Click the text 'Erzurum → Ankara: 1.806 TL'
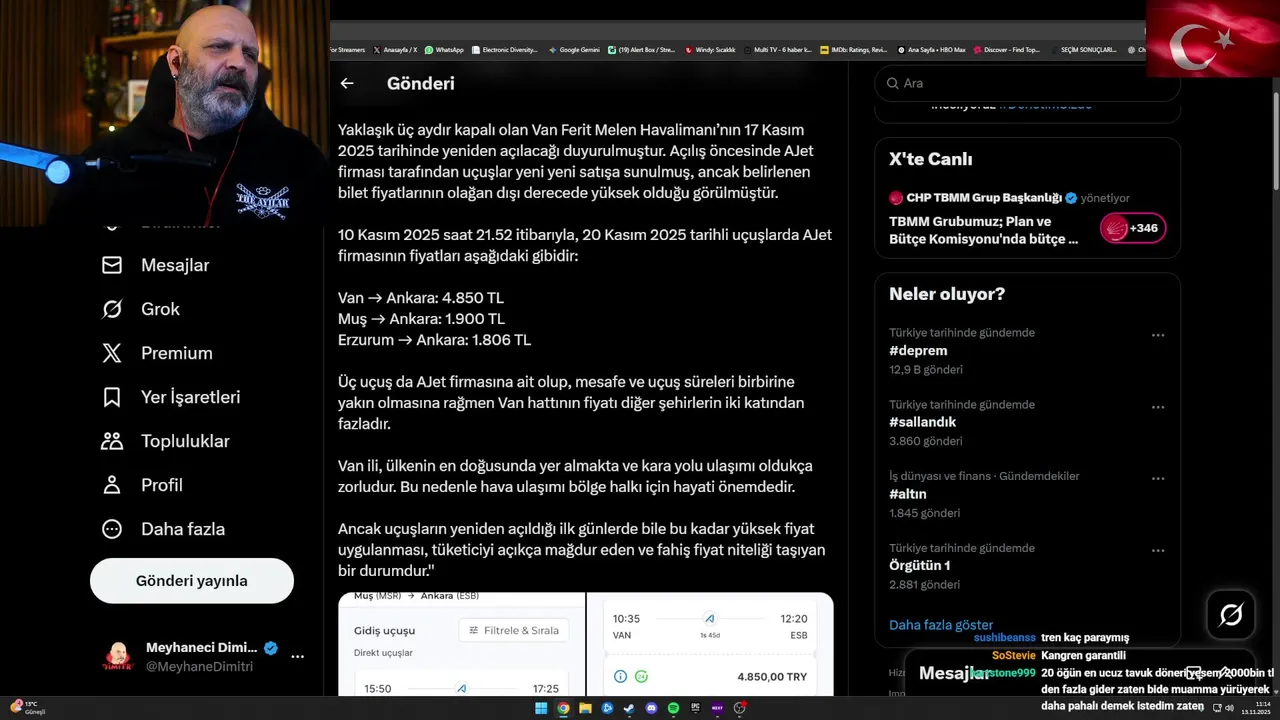The image size is (1280, 720). [434, 340]
